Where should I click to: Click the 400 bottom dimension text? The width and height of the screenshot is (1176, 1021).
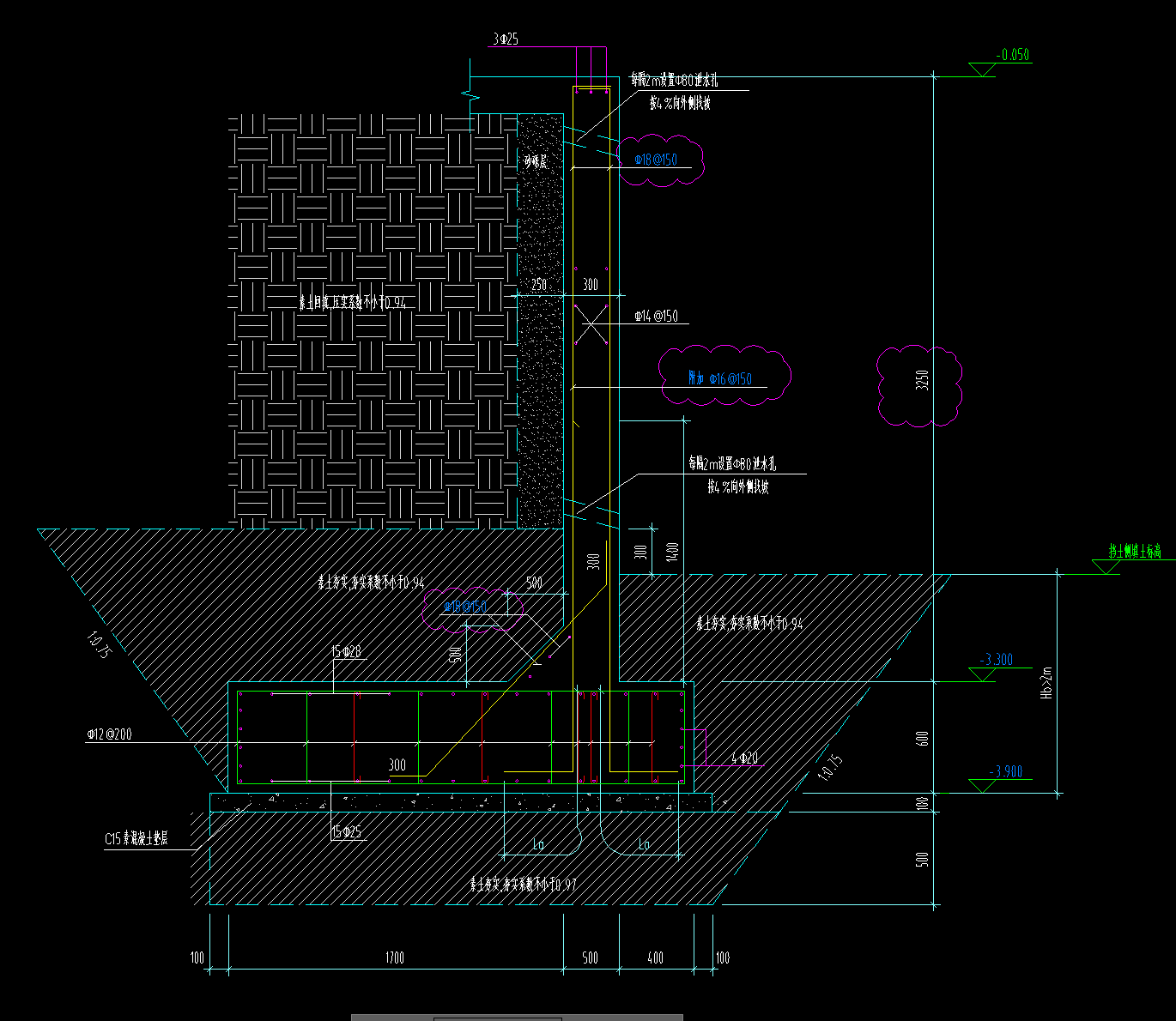pyautogui.click(x=656, y=958)
